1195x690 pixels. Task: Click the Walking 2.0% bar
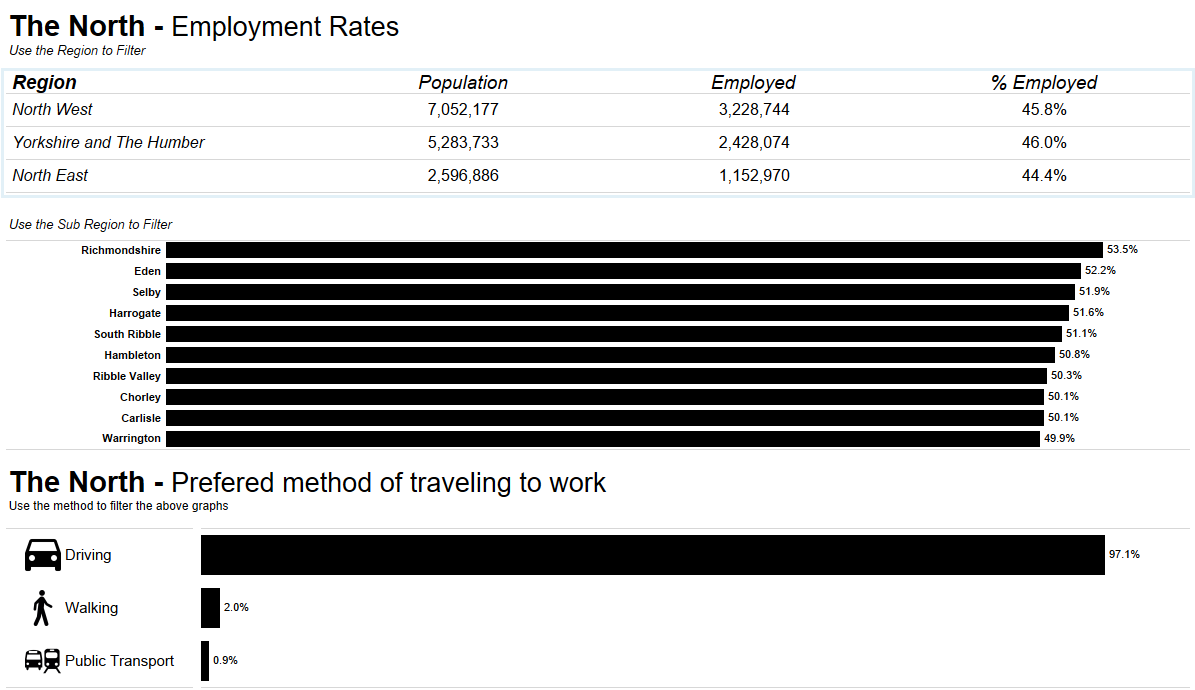[210, 608]
